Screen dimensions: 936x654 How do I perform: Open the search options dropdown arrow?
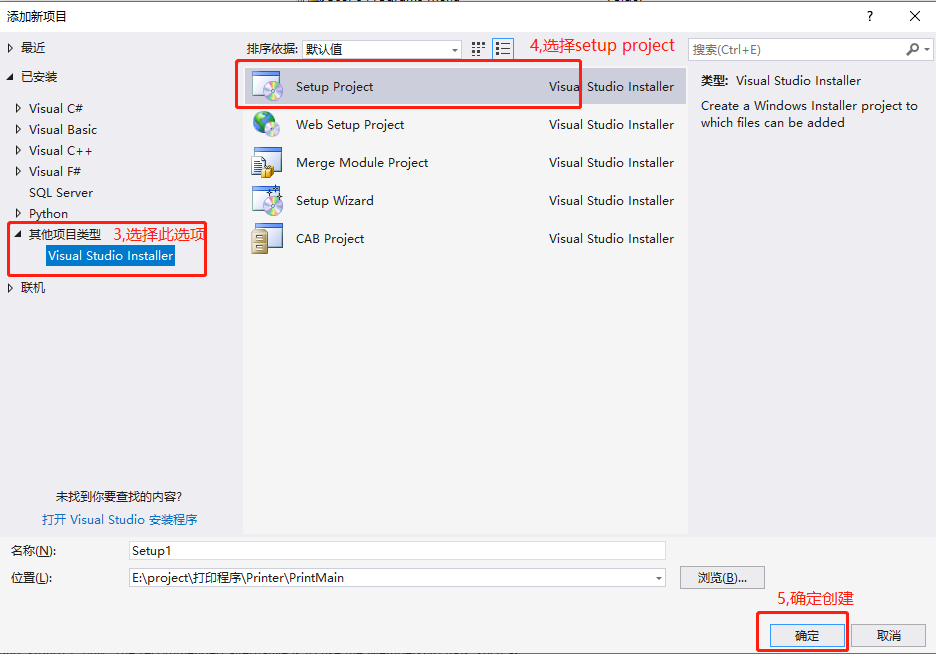(x=927, y=50)
